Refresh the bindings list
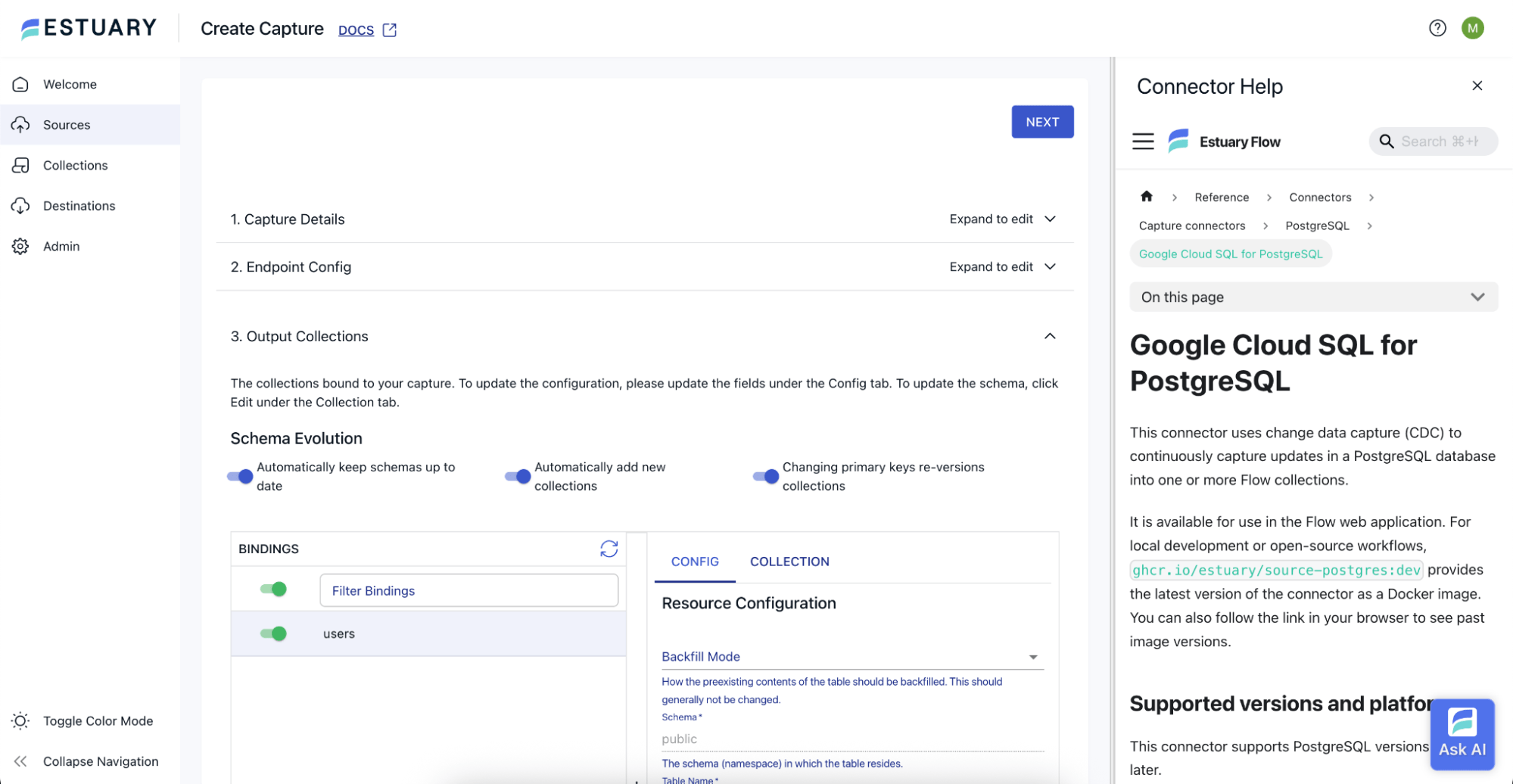This screenshot has width=1513, height=784. (609, 549)
